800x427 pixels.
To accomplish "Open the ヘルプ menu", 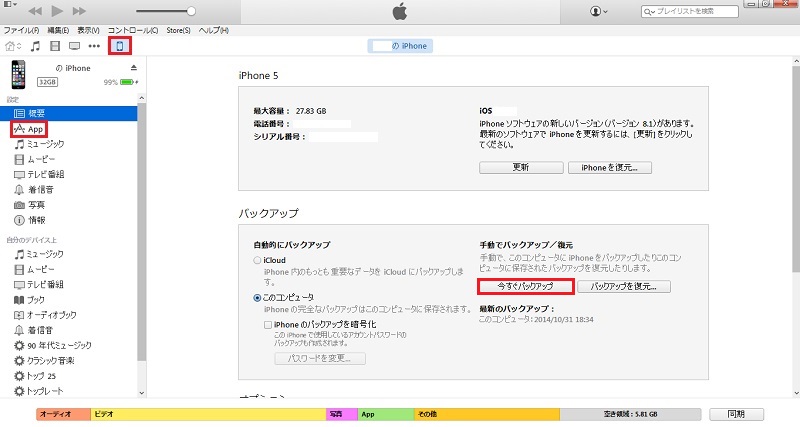I will [213, 30].
